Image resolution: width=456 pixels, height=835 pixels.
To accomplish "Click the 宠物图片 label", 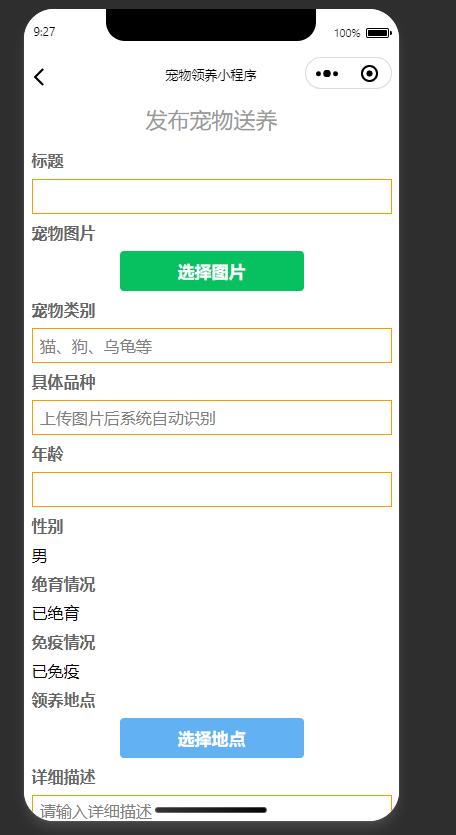I will coord(63,233).
